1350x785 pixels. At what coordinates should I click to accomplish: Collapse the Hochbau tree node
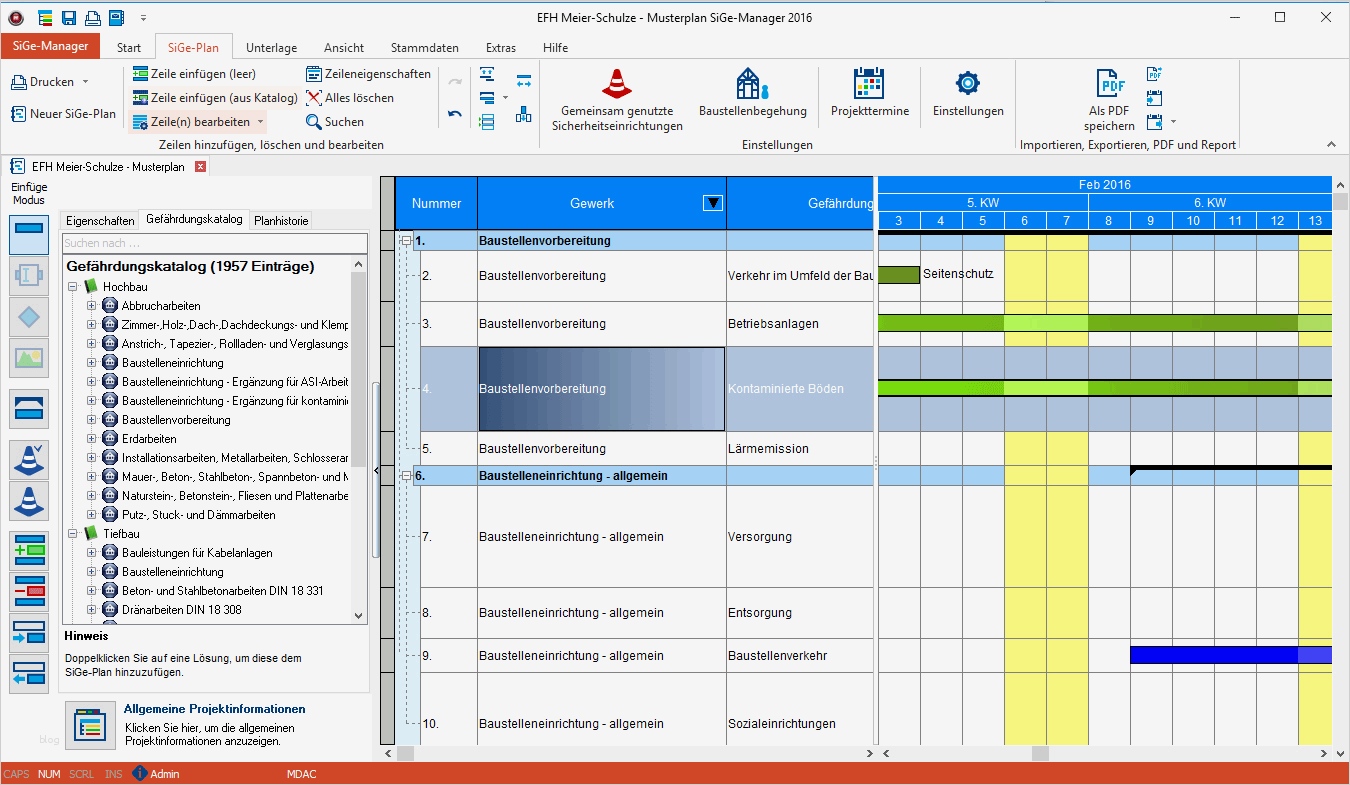73,287
